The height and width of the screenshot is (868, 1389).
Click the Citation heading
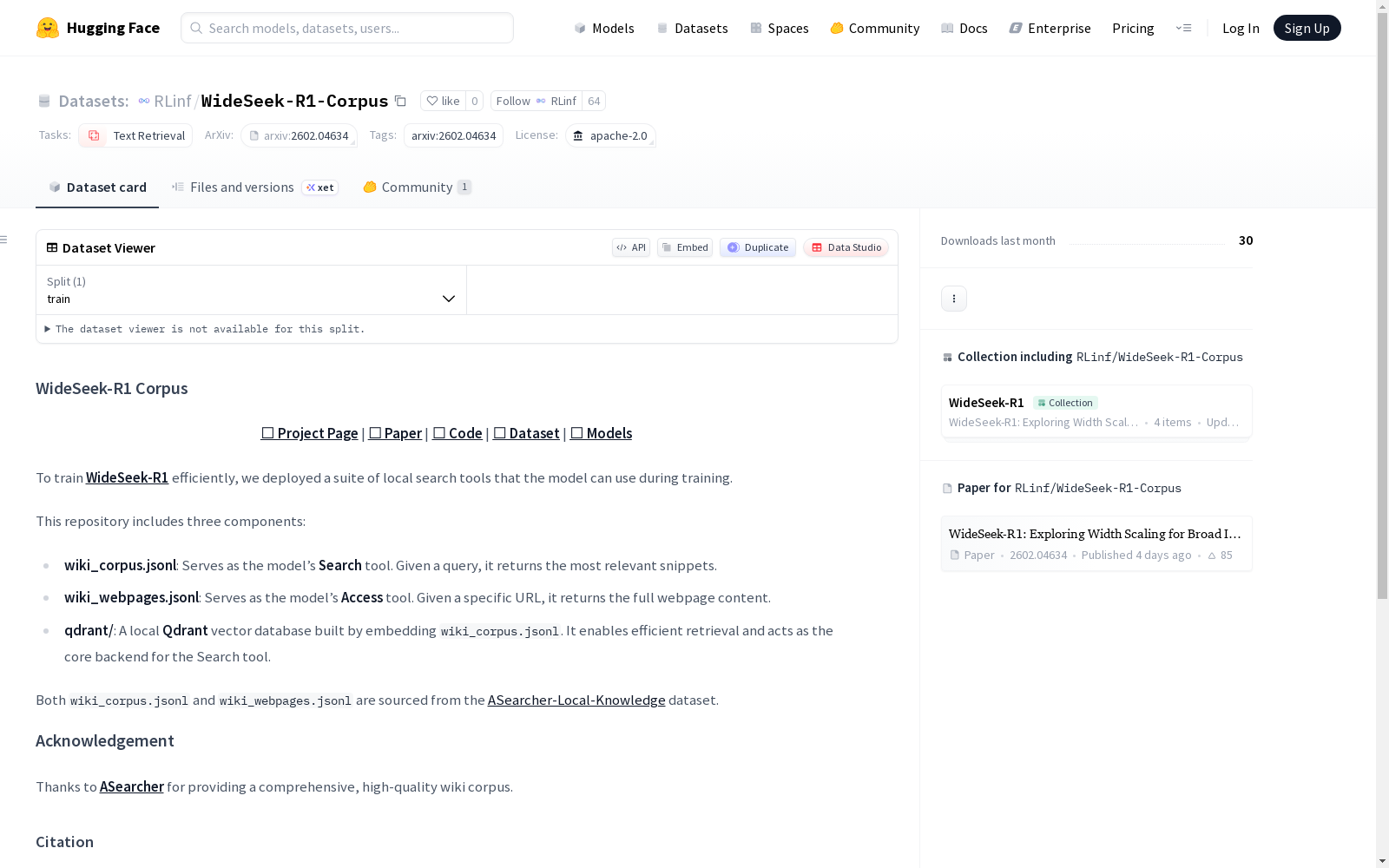[x=64, y=841]
